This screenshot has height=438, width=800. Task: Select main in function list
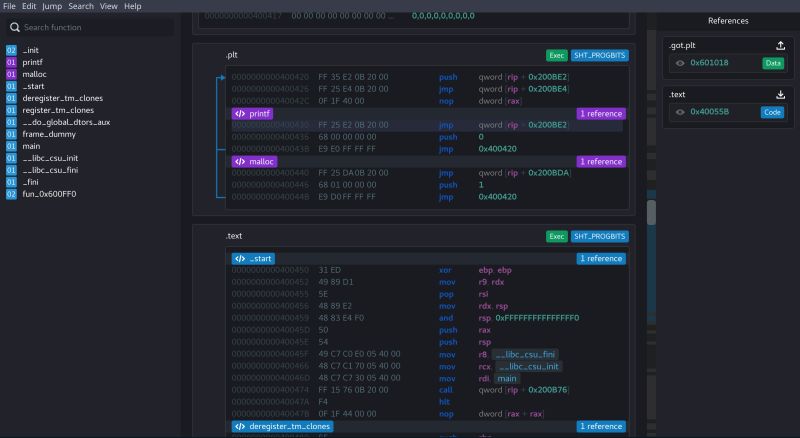point(31,146)
